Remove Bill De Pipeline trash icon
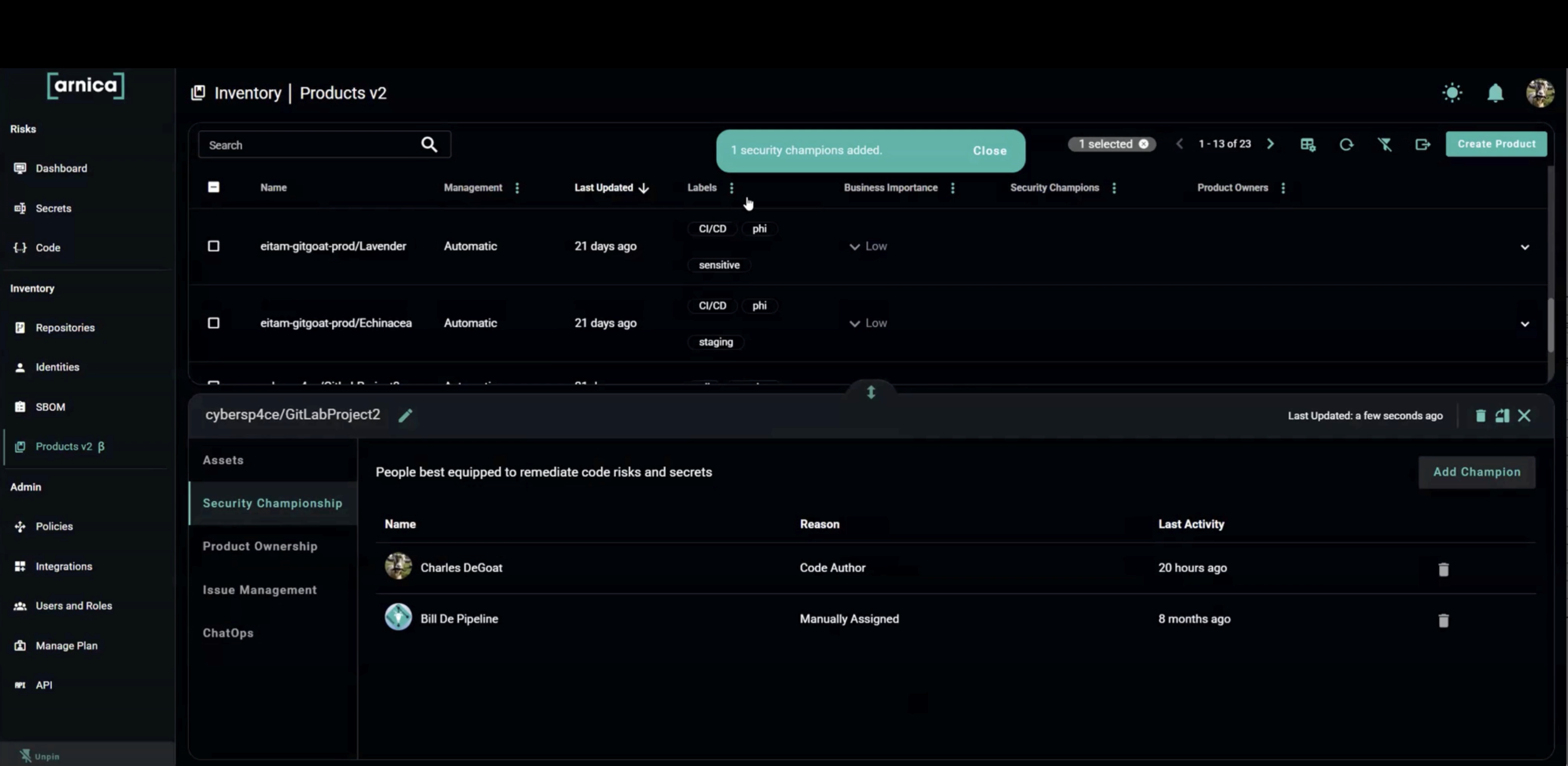The height and width of the screenshot is (766, 1568). point(1443,620)
